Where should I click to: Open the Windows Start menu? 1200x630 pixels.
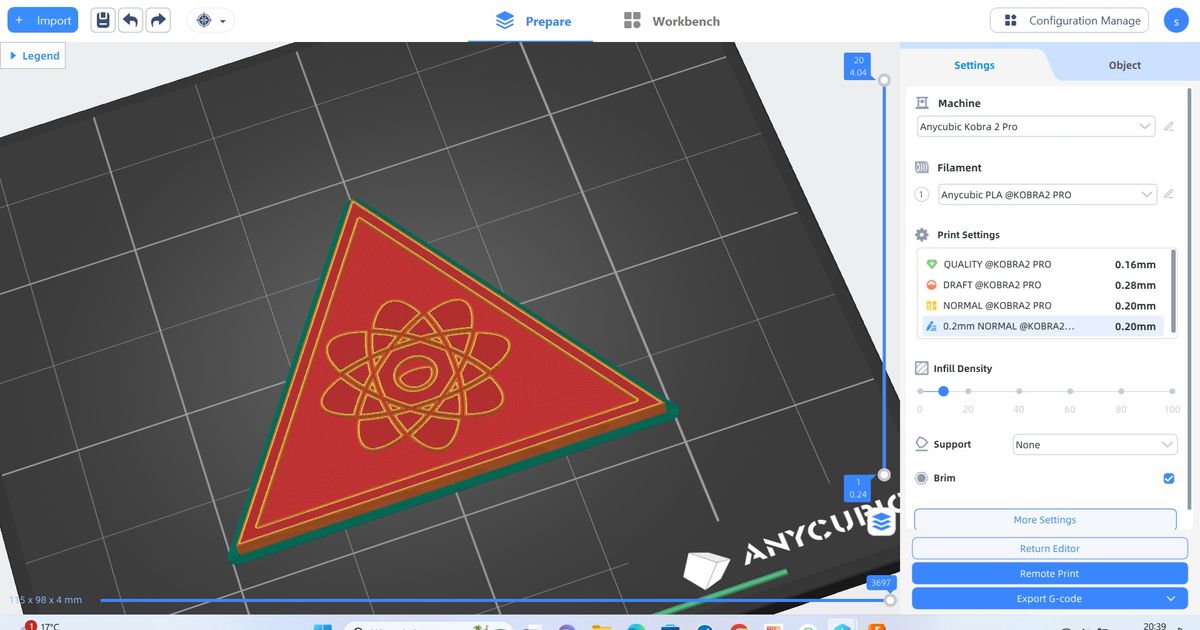pos(322,624)
